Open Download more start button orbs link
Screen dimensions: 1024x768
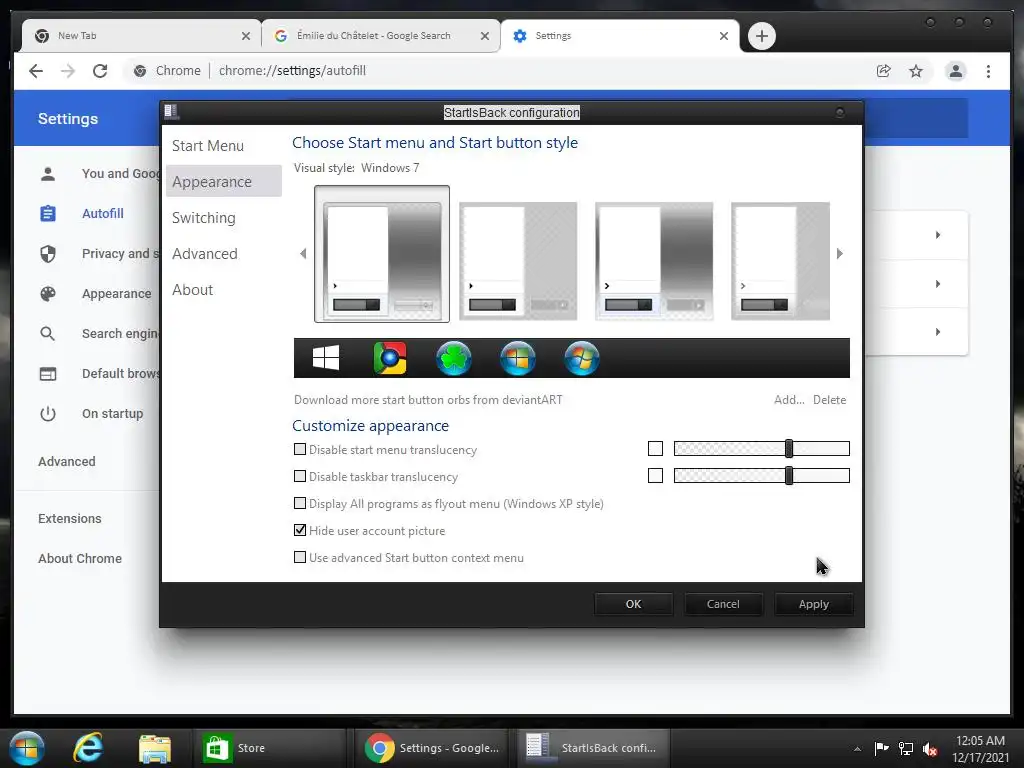(428, 400)
